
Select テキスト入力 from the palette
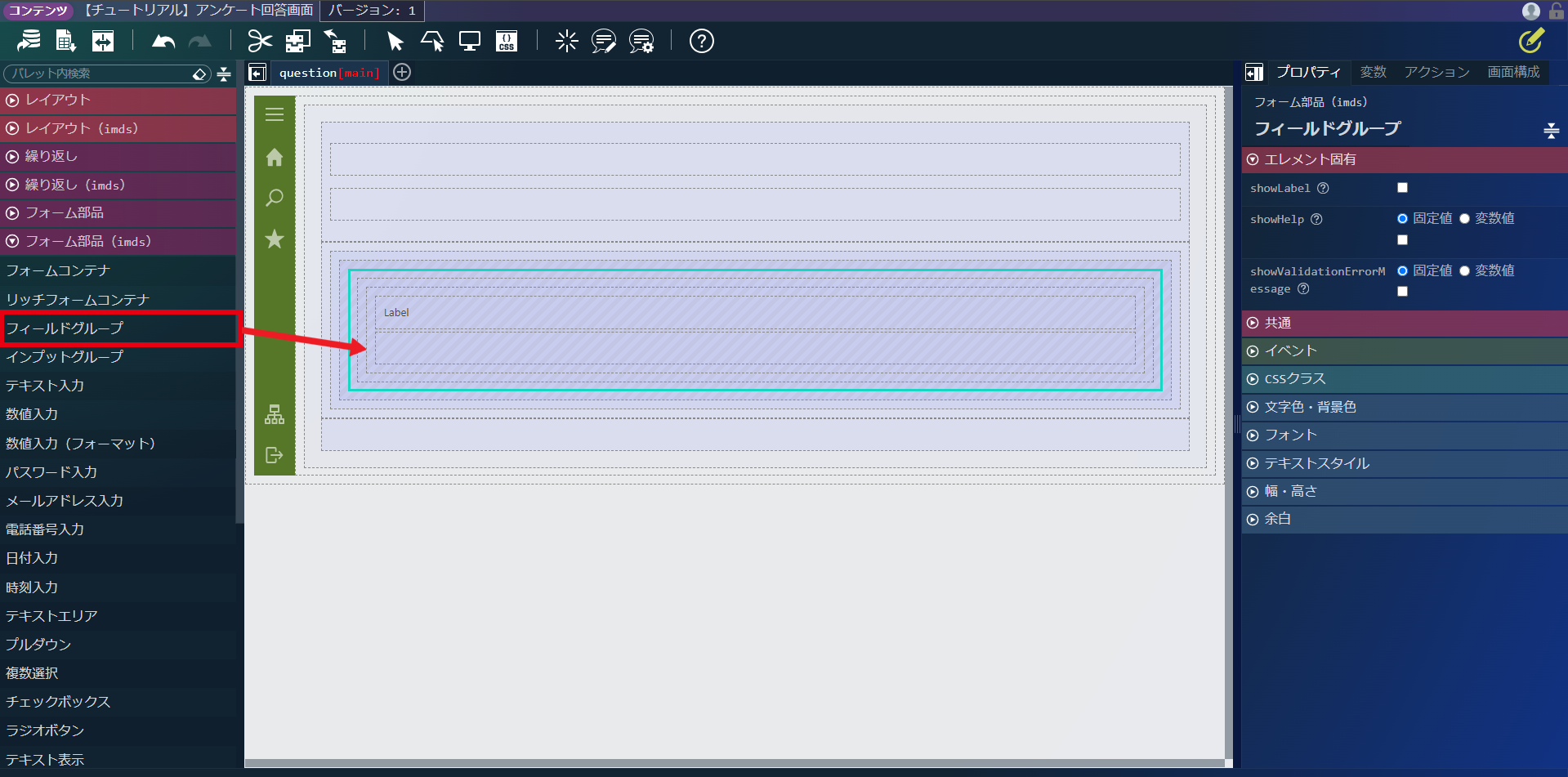(118, 386)
